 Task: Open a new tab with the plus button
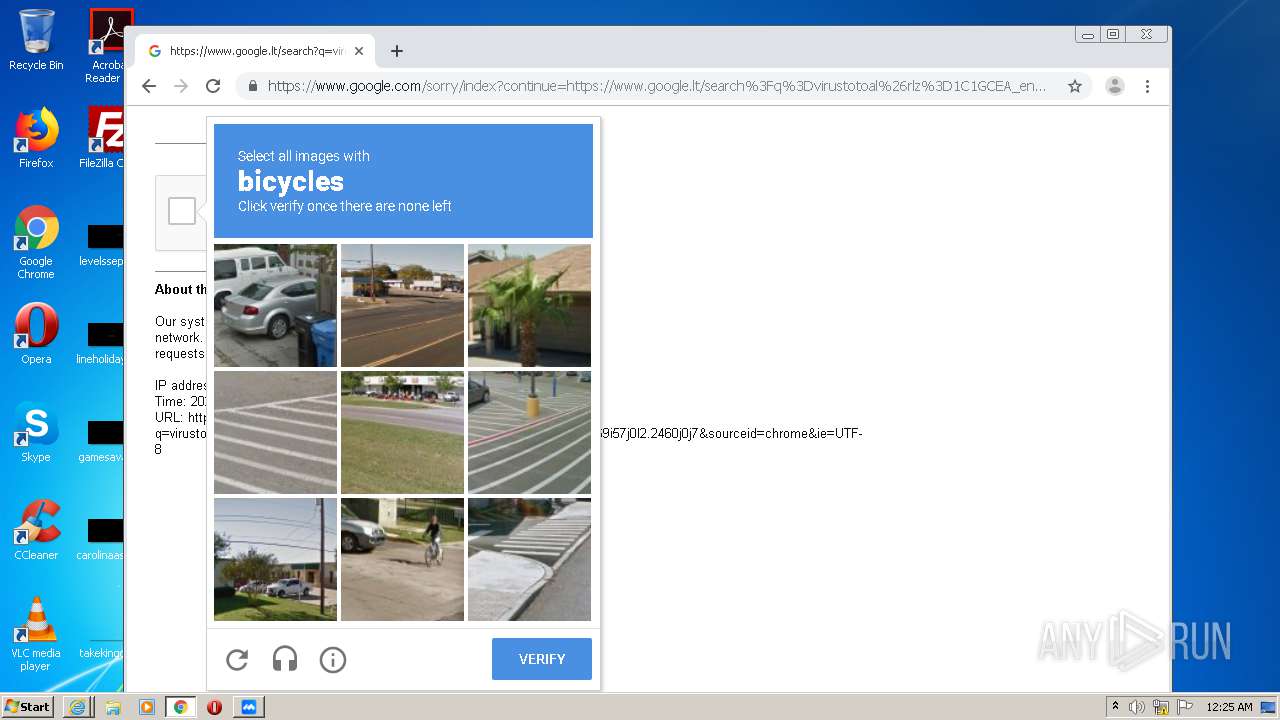click(x=397, y=51)
